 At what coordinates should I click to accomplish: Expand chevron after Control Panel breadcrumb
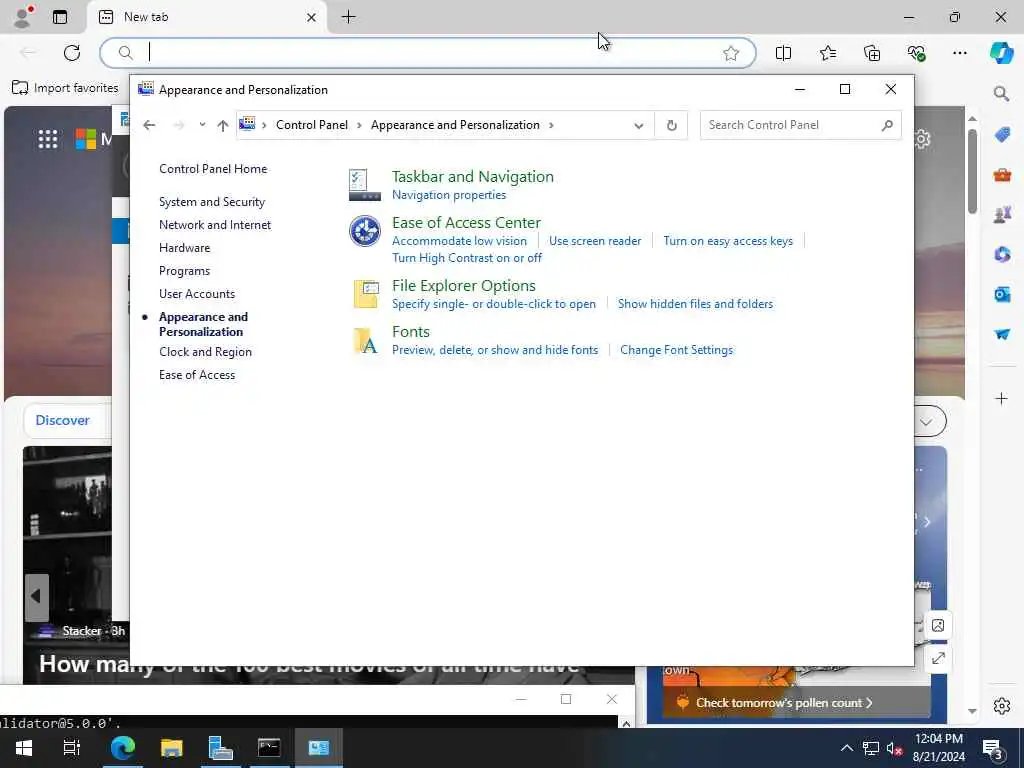(359, 125)
